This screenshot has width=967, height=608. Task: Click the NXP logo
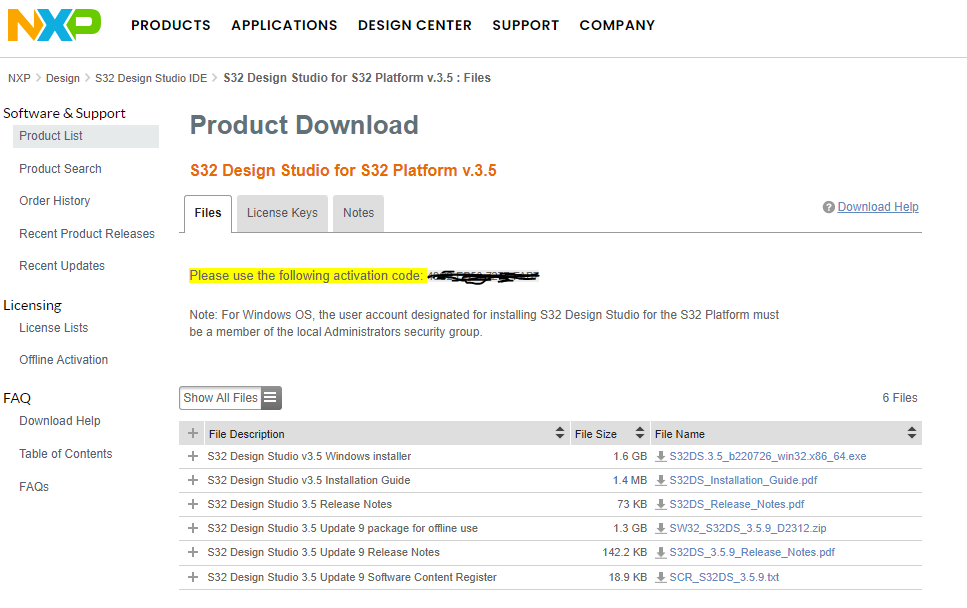click(54, 25)
